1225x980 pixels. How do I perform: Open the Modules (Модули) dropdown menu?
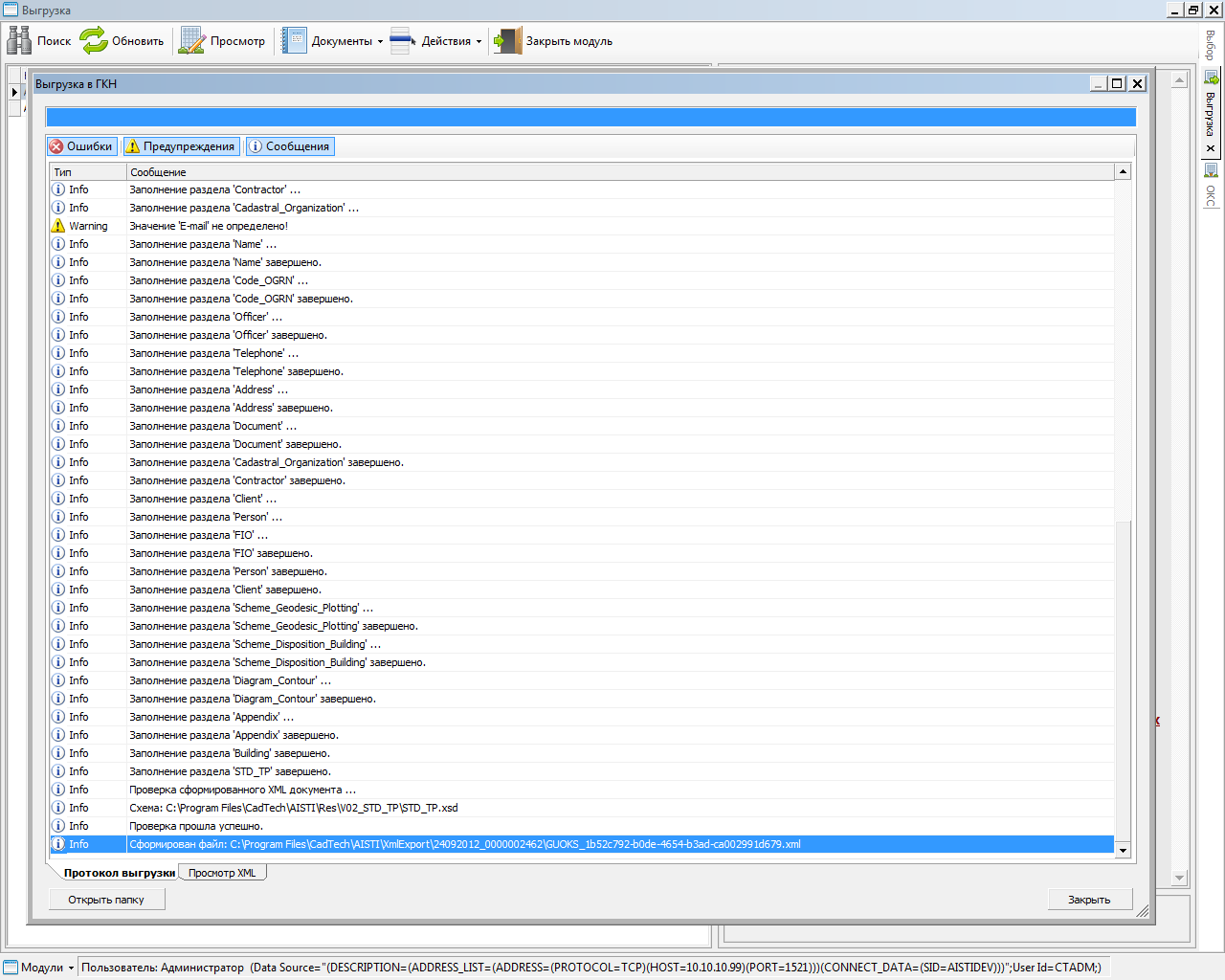(x=40, y=968)
